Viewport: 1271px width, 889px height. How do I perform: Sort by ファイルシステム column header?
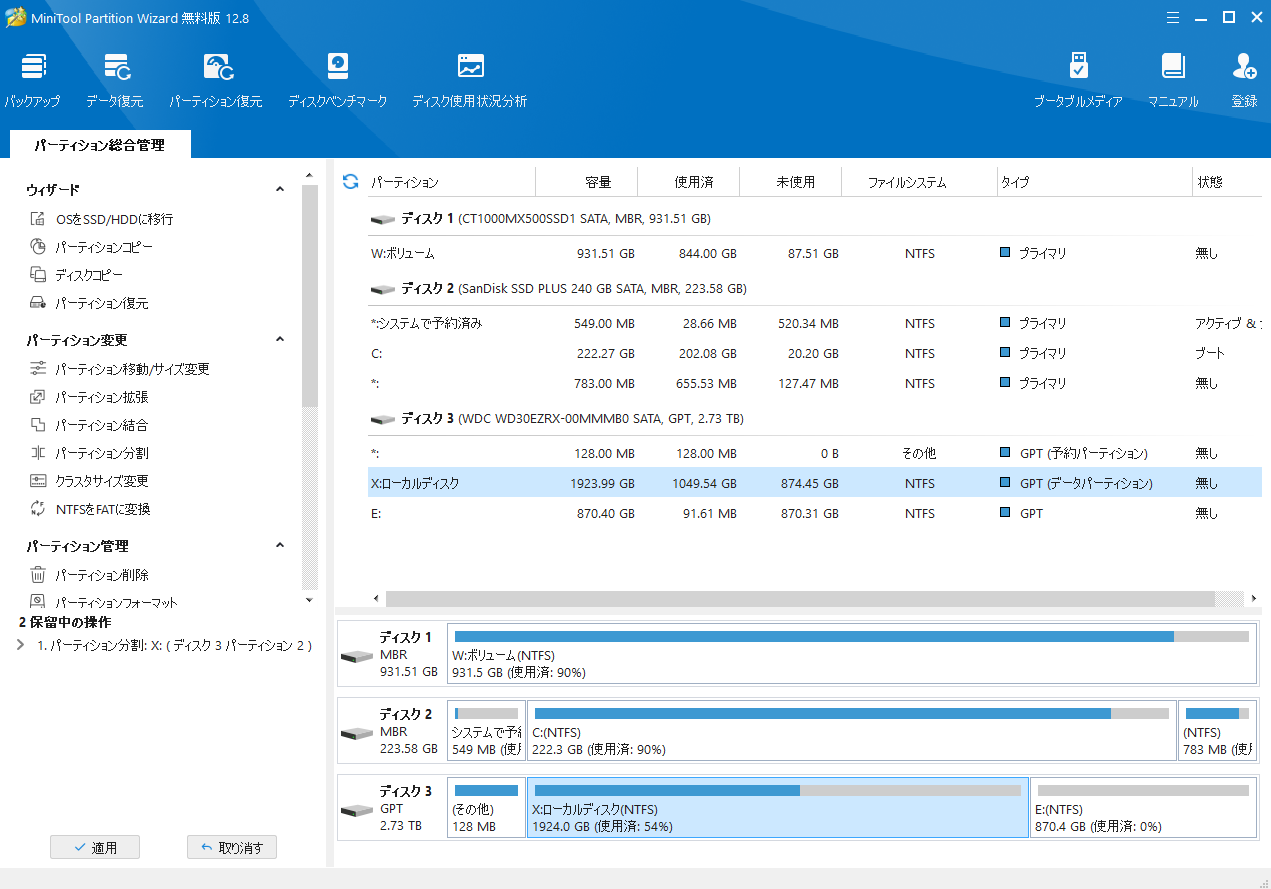point(906,182)
